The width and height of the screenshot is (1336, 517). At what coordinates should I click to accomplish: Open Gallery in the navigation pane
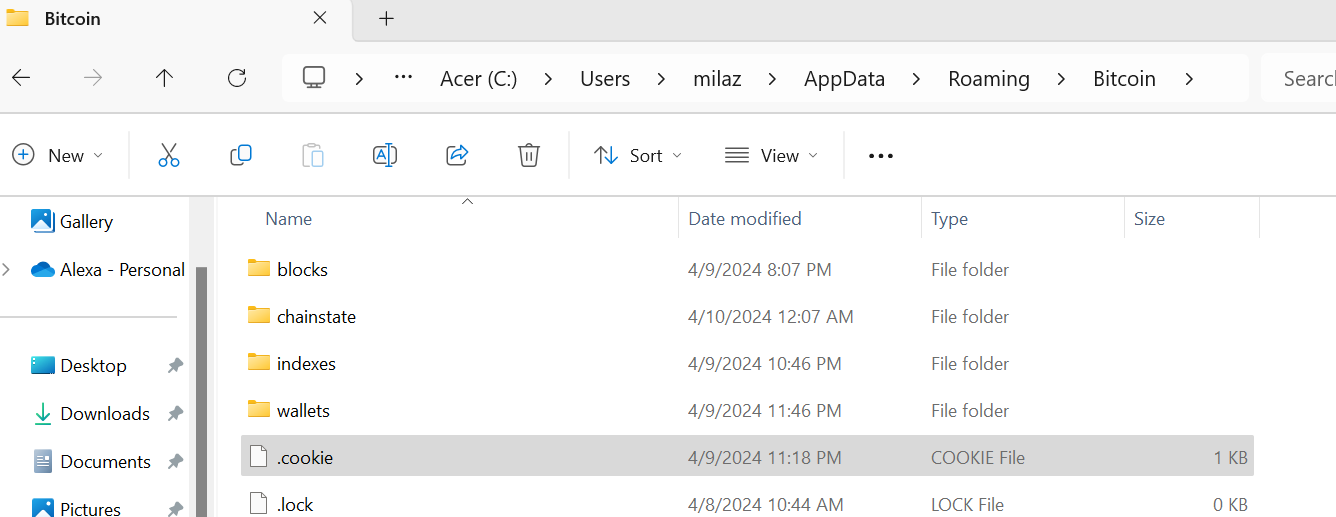coord(72,221)
